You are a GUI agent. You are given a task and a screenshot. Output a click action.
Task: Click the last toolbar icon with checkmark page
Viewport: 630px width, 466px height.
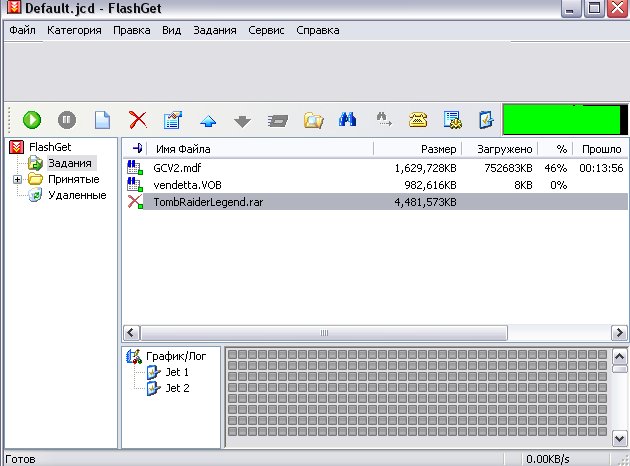tap(486, 120)
